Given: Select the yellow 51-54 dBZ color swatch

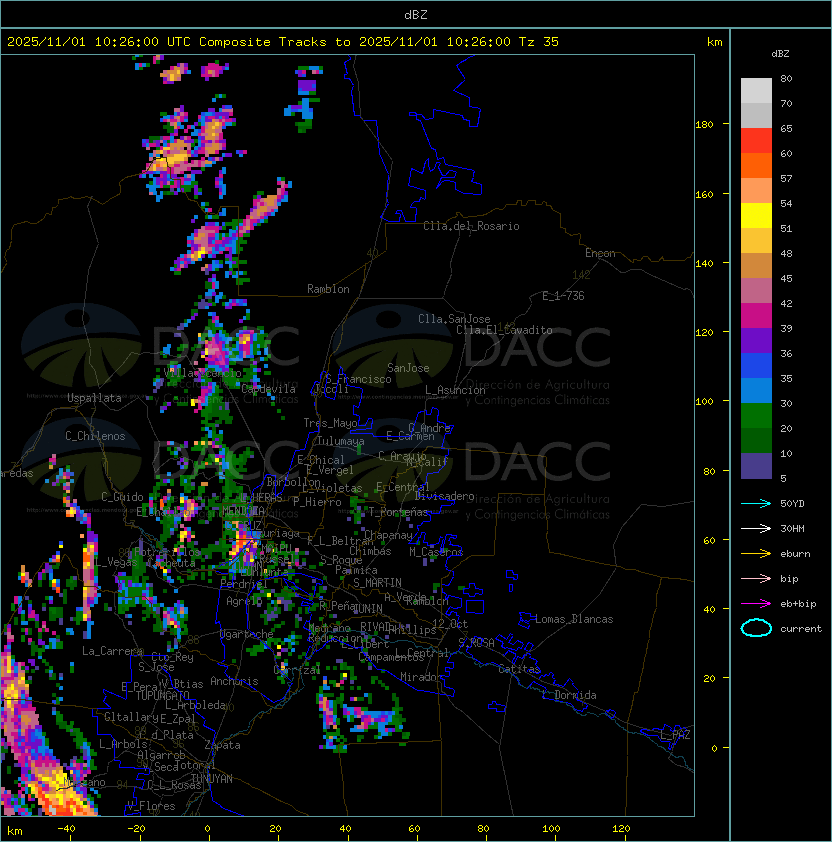Looking at the screenshot, I should tap(756, 216).
